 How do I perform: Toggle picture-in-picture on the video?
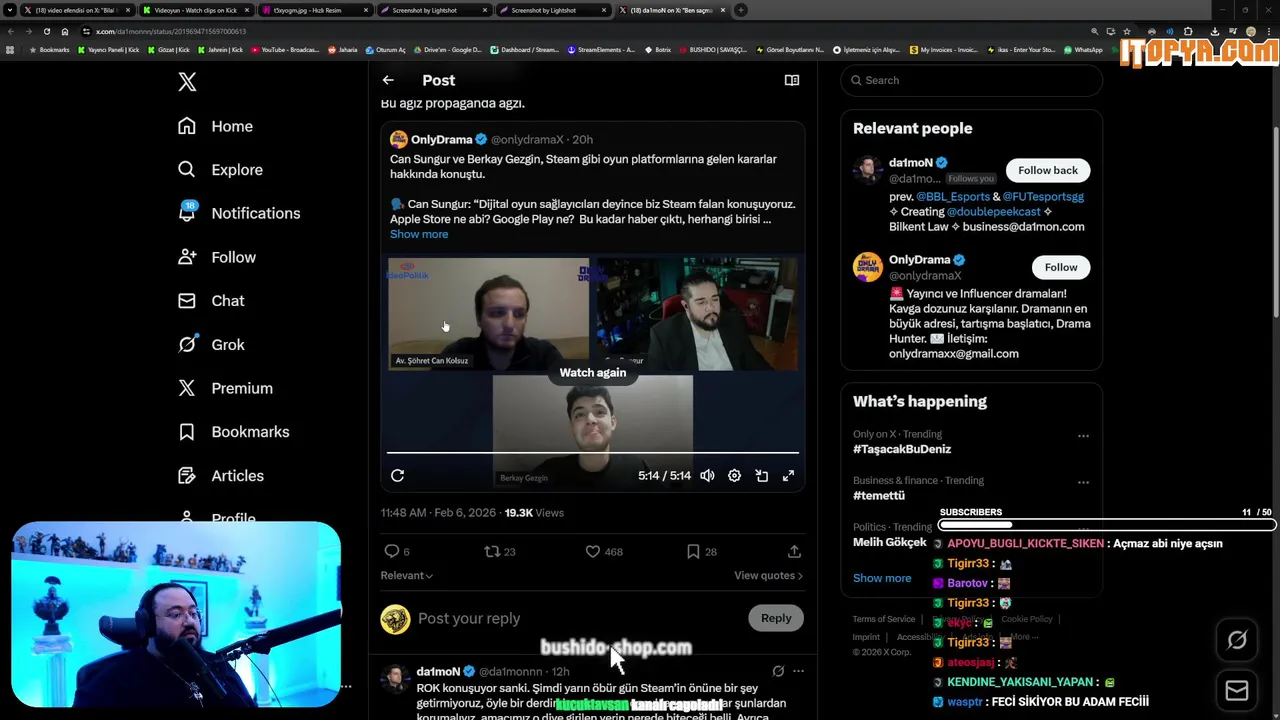pos(762,476)
